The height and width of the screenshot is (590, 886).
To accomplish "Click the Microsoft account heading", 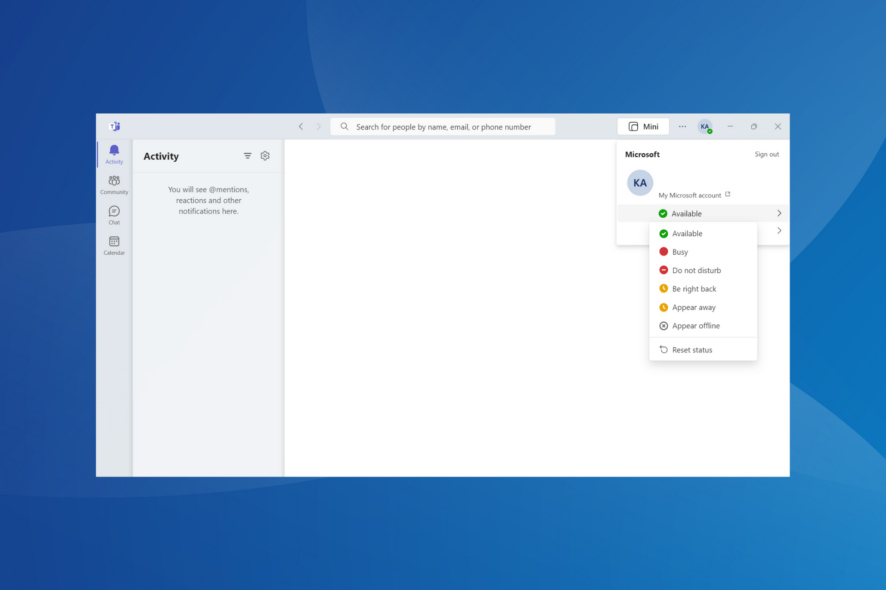I will click(x=642, y=154).
